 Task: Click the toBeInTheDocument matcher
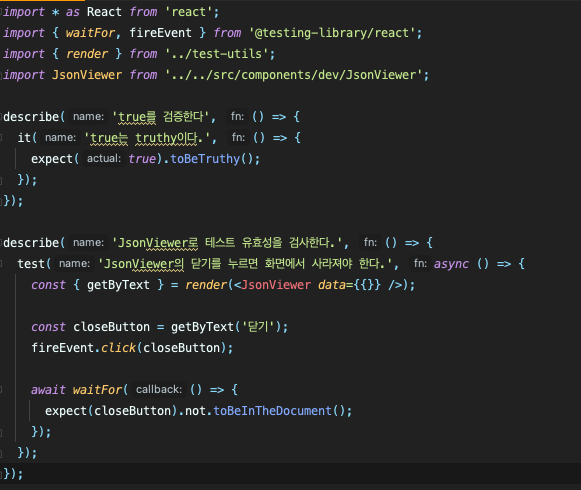[x=272, y=411]
